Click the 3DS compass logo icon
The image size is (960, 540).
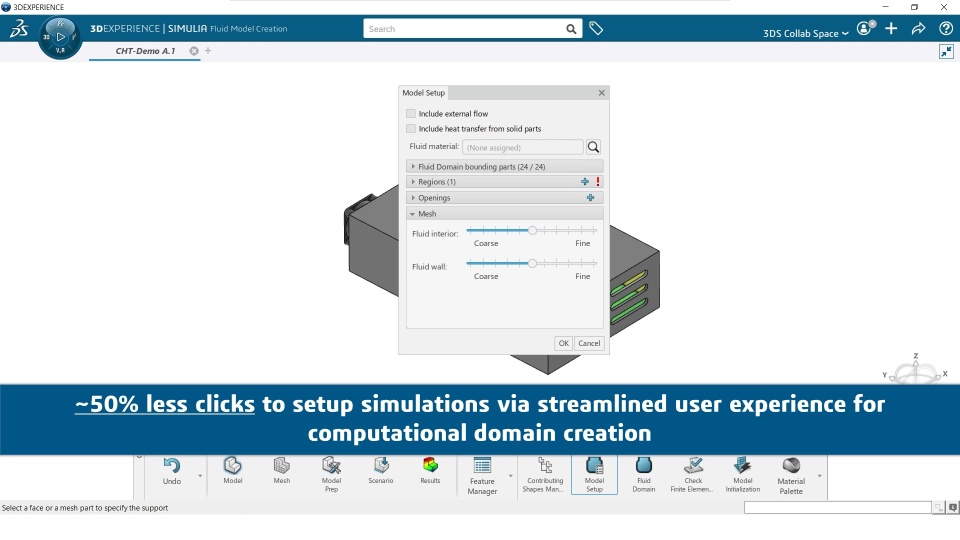(x=19, y=28)
